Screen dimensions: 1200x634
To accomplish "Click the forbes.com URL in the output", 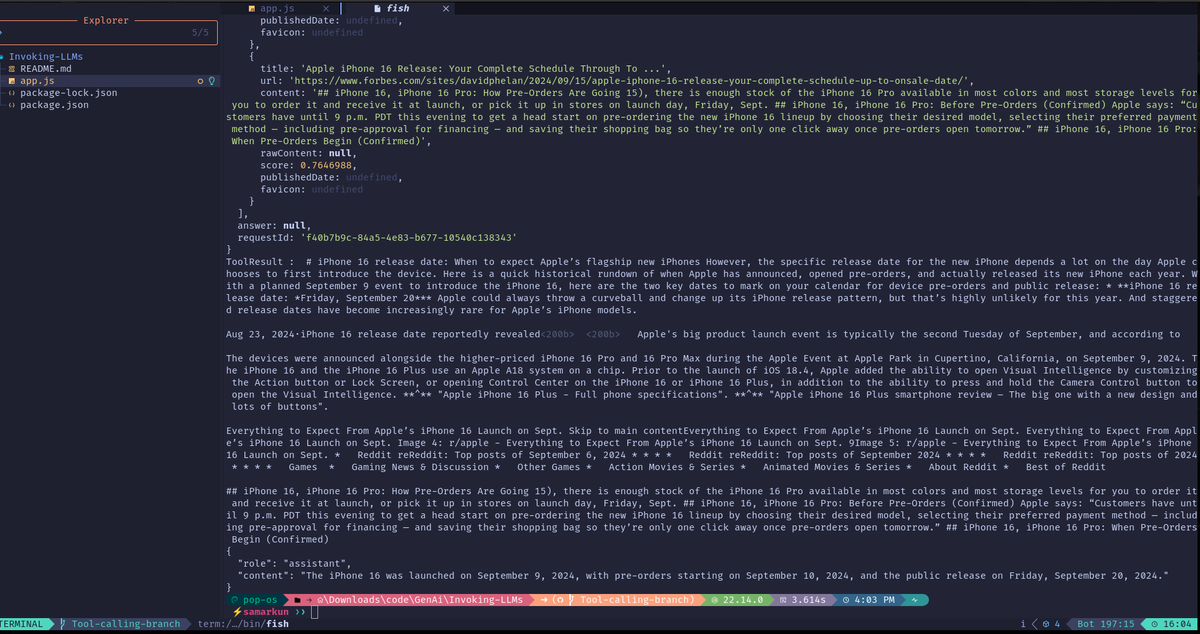I will click(631, 81).
